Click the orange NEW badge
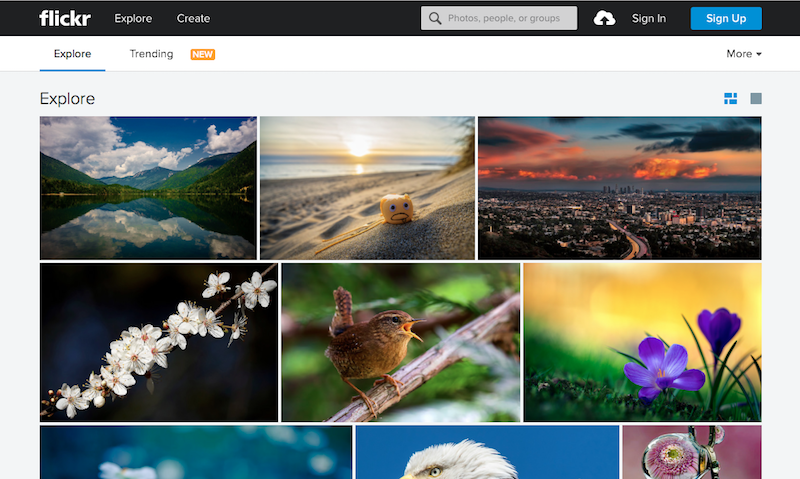The height and width of the screenshot is (479, 800). click(x=203, y=54)
